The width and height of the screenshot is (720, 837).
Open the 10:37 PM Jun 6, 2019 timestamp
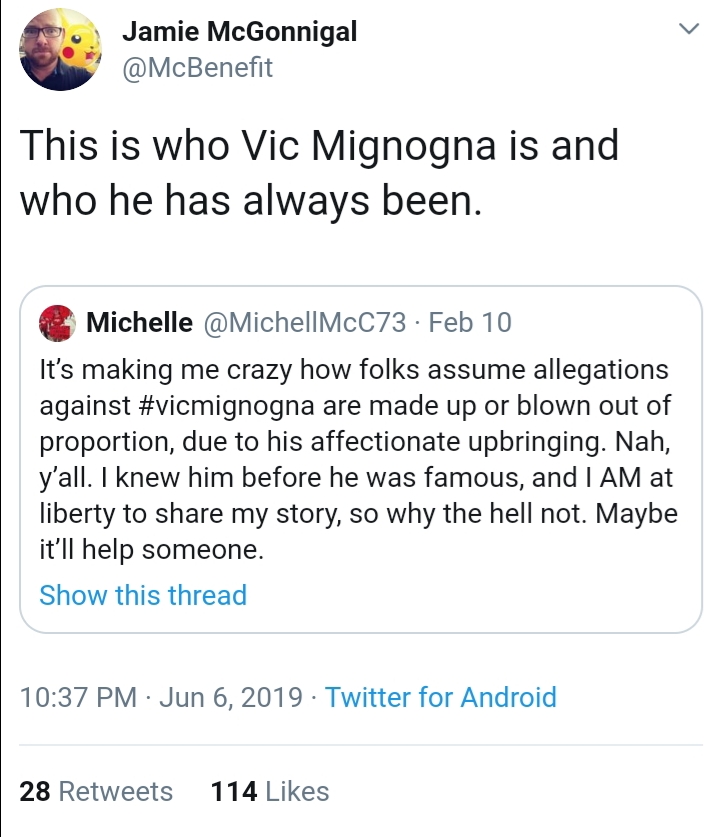[161, 697]
